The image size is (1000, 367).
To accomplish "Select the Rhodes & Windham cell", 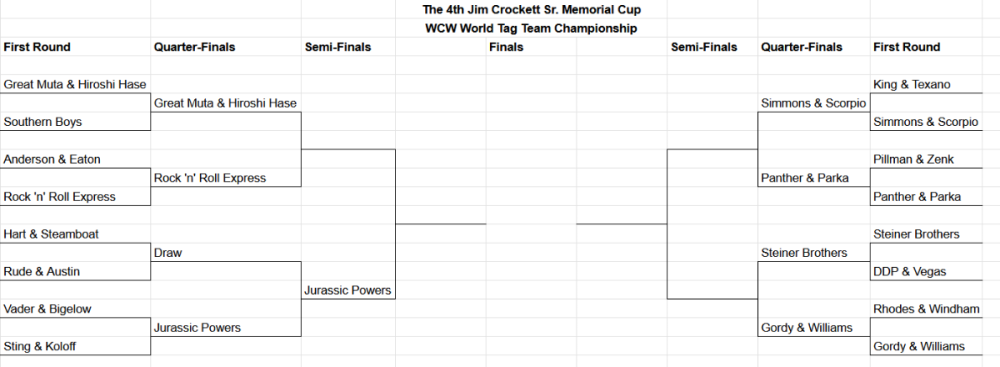I will click(926, 309).
